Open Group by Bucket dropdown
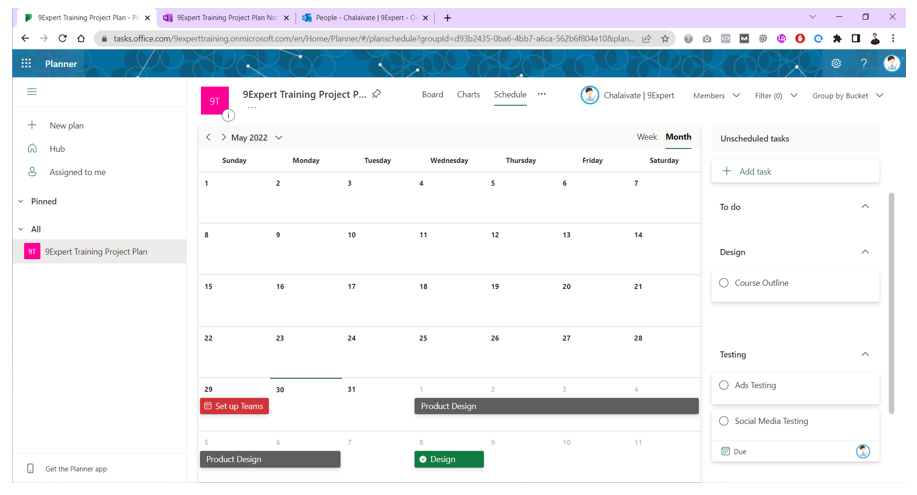Screen dimensions: 917x495 847,96
